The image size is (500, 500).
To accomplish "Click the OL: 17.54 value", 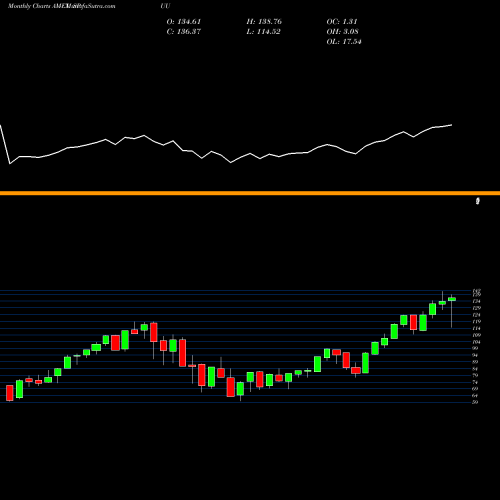I will point(344,42).
